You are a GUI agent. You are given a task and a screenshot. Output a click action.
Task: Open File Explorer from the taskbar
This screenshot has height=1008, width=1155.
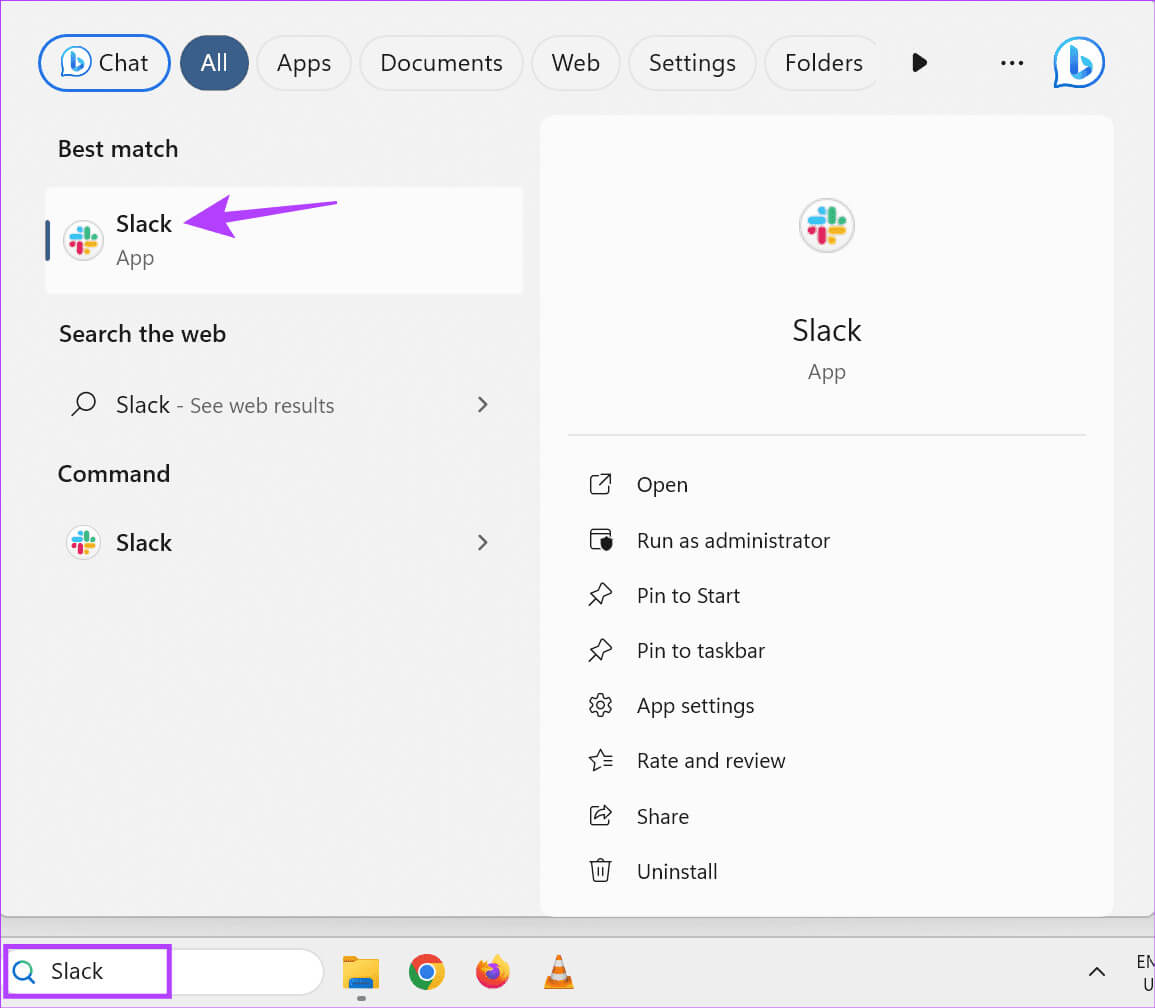click(361, 973)
